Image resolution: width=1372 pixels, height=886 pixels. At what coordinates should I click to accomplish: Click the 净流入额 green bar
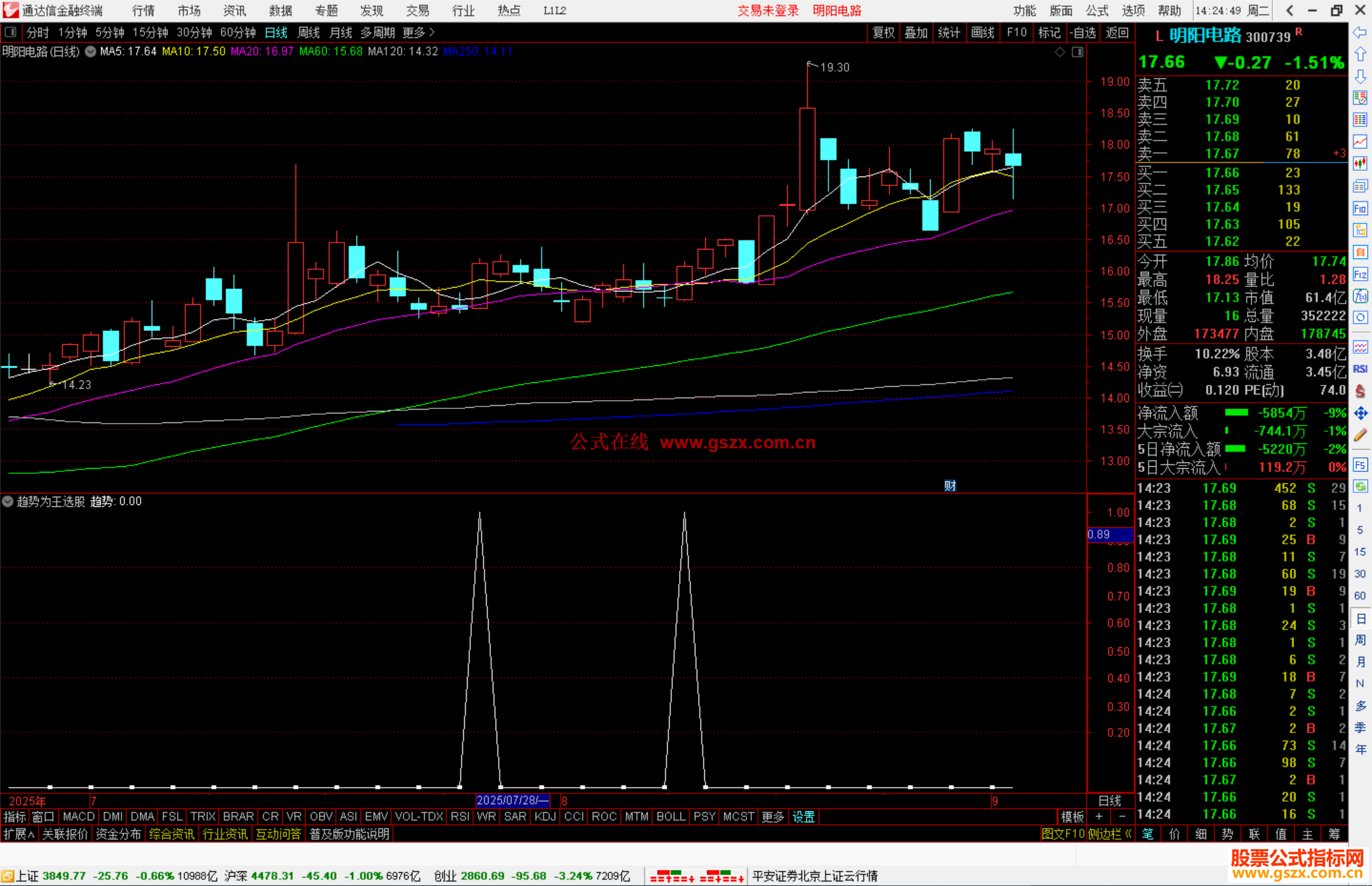(1236, 413)
